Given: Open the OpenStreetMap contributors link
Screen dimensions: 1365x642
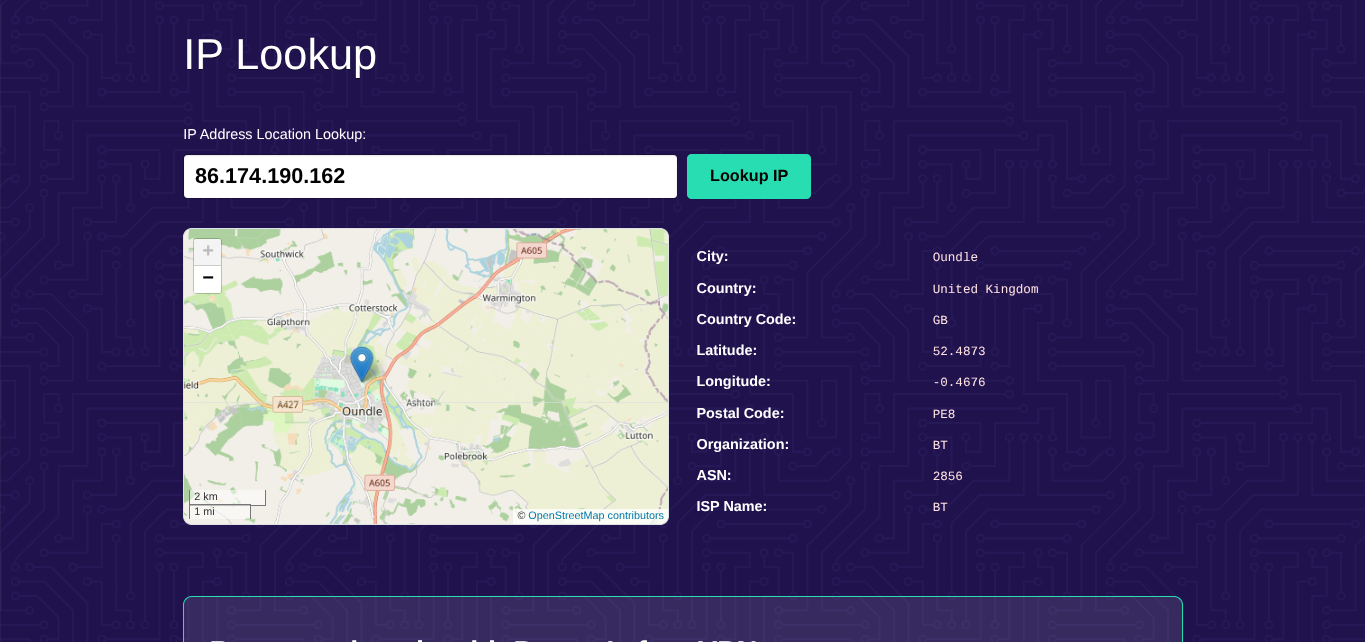Looking at the screenshot, I should [595, 515].
